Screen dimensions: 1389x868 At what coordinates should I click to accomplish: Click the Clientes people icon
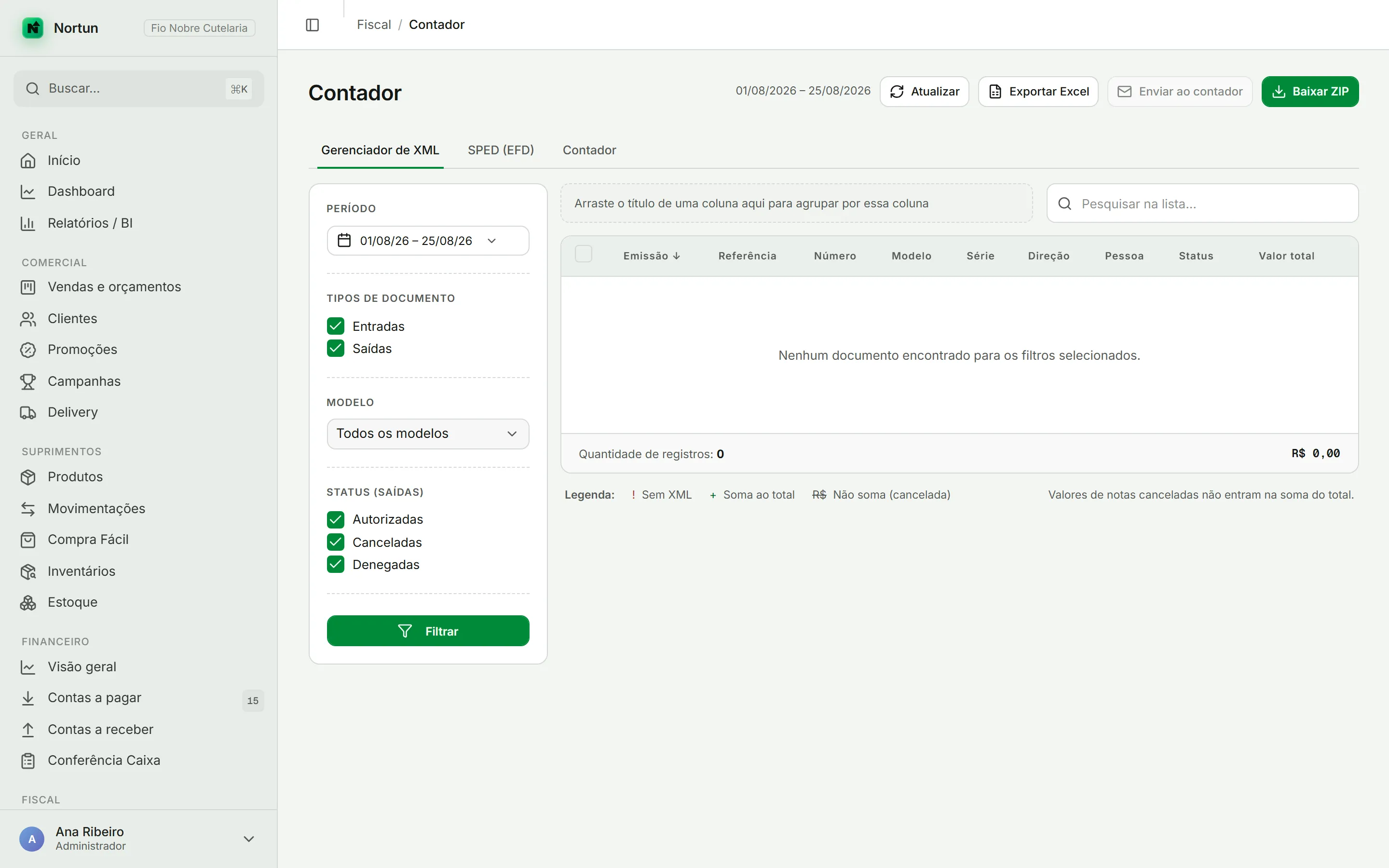click(28, 319)
